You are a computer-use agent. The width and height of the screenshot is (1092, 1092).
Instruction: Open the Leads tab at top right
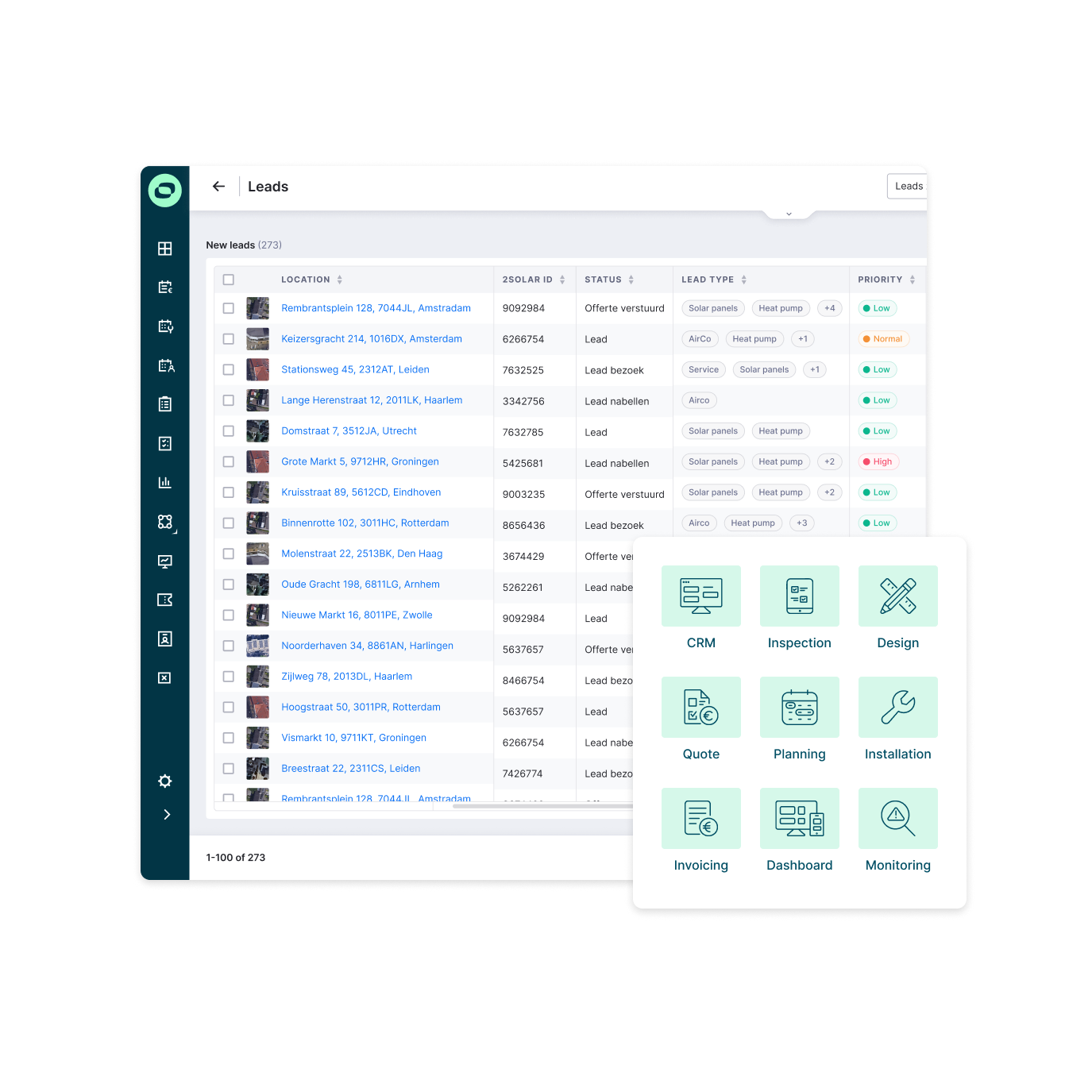pos(908,186)
